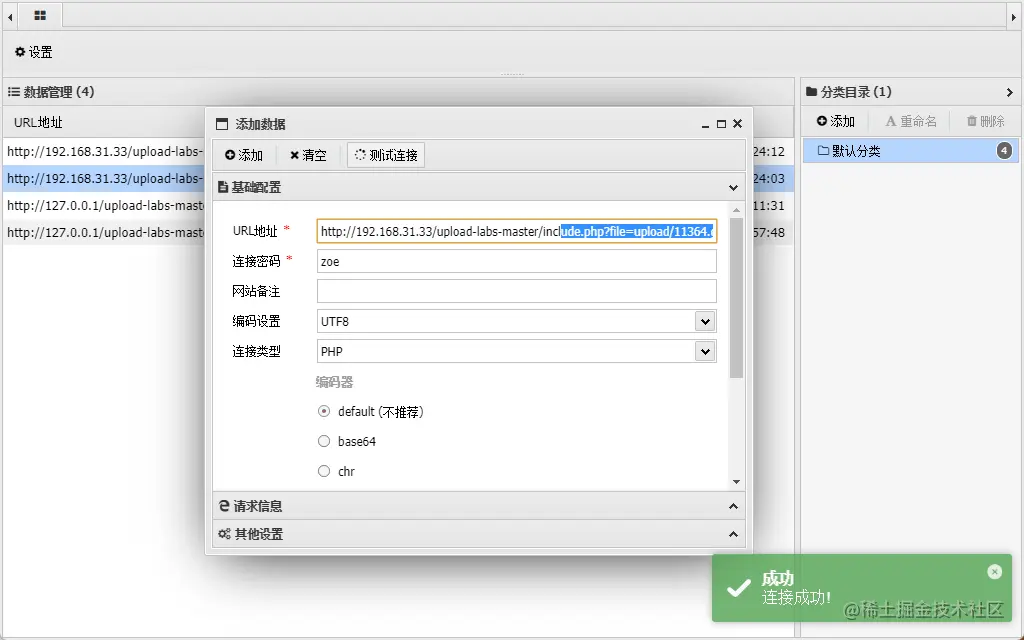The width and height of the screenshot is (1024, 640).
Task: Dismiss the 连接成功 notification
Action: point(995,572)
